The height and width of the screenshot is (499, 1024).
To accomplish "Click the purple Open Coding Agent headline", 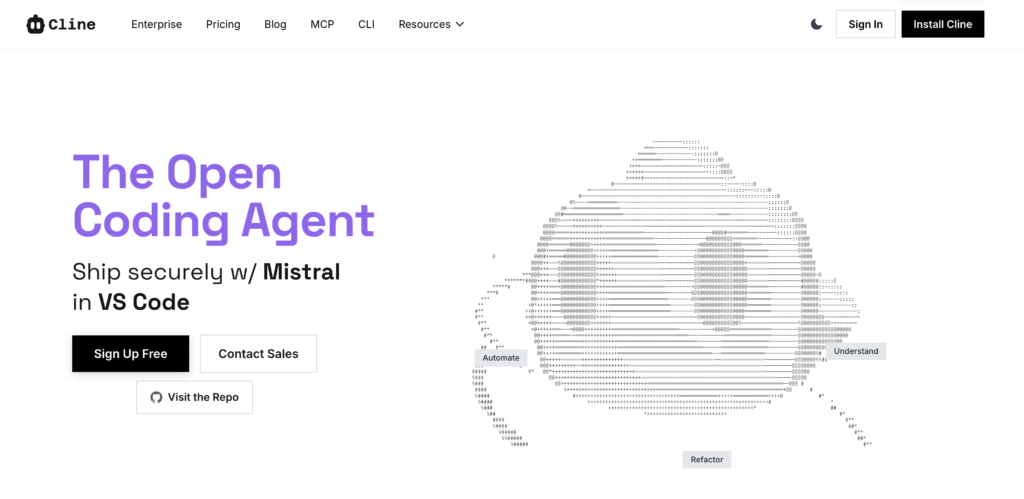I will click(223, 197).
